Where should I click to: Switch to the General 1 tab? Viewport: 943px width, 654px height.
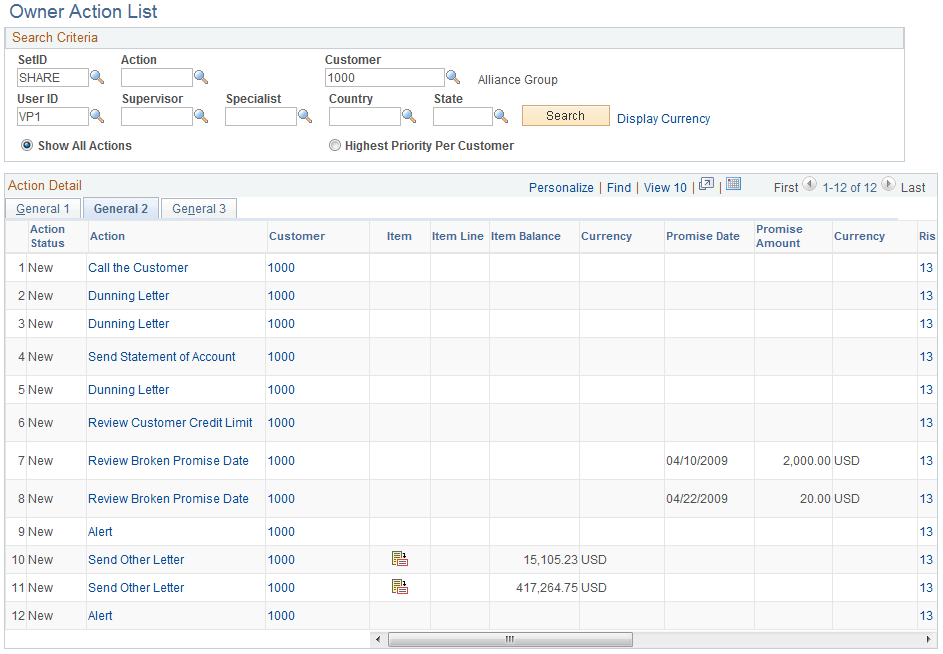[x=42, y=208]
